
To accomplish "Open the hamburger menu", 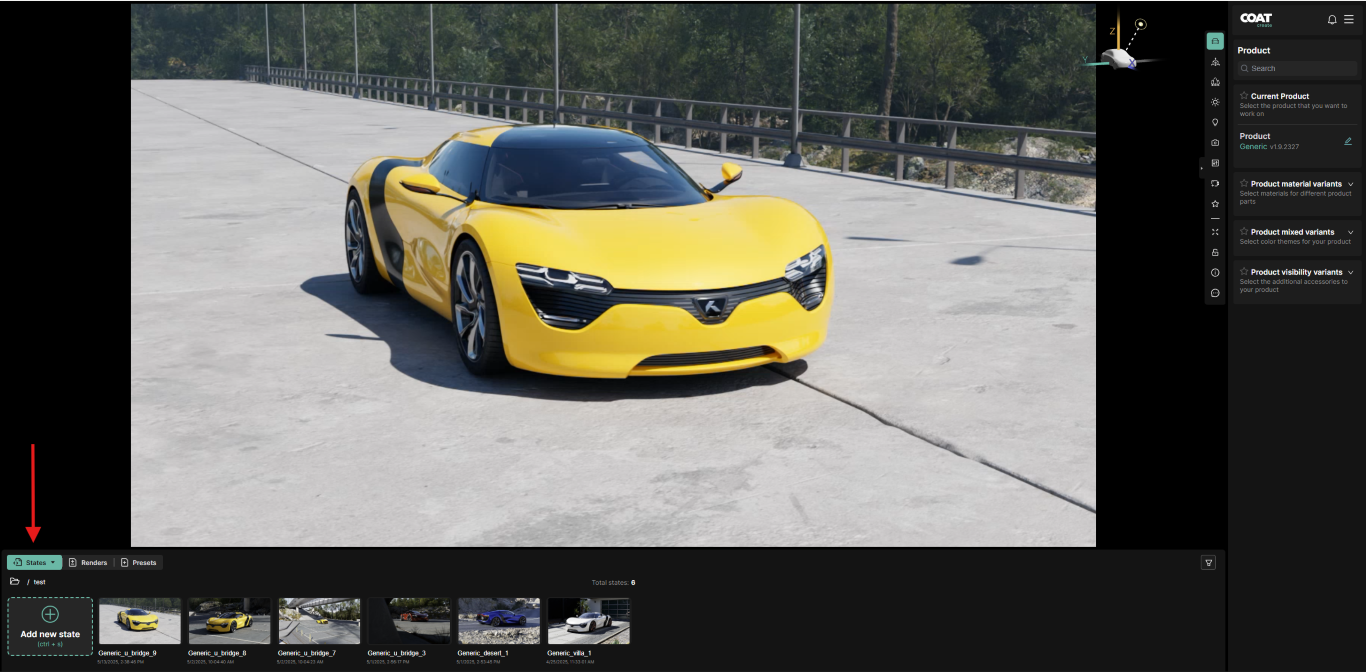I will (x=1348, y=19).
